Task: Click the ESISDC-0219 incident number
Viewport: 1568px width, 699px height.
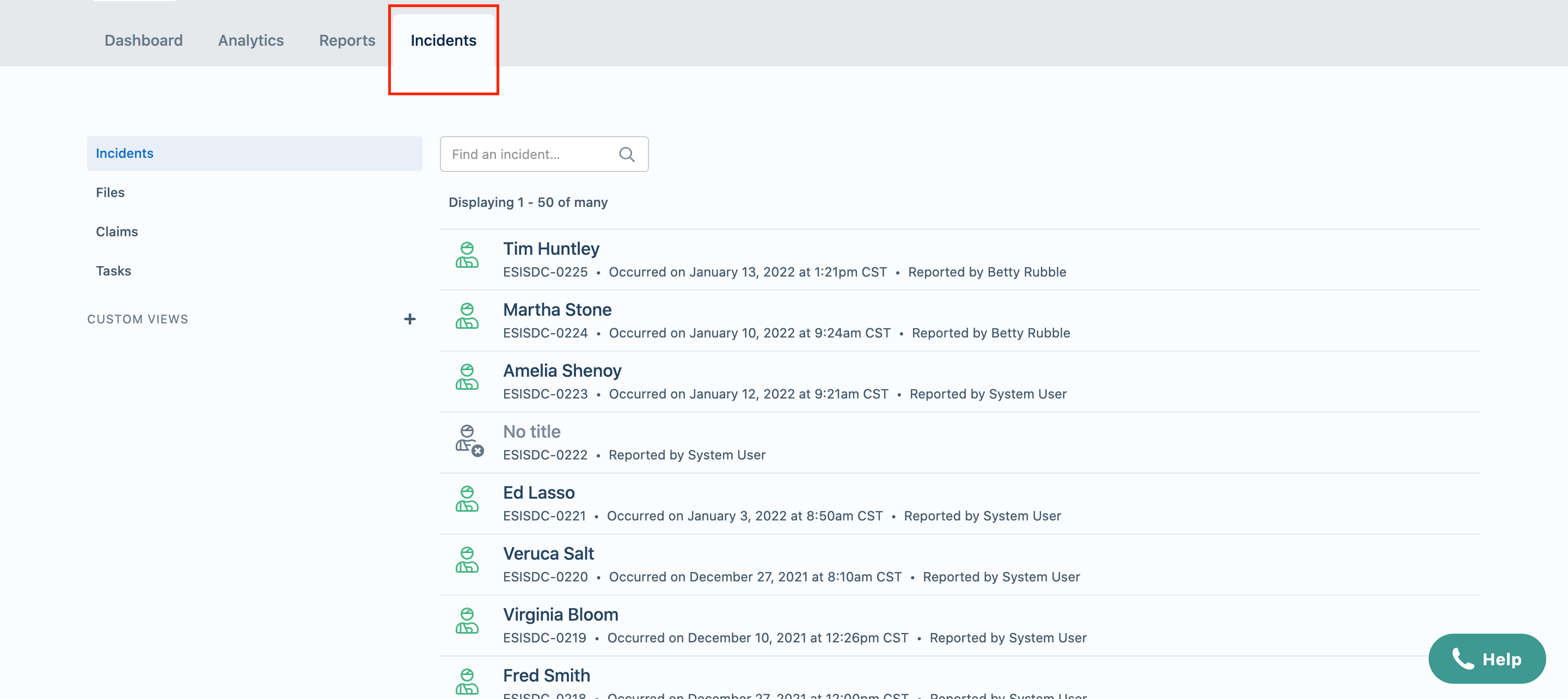Action: (x=544, y=637)
